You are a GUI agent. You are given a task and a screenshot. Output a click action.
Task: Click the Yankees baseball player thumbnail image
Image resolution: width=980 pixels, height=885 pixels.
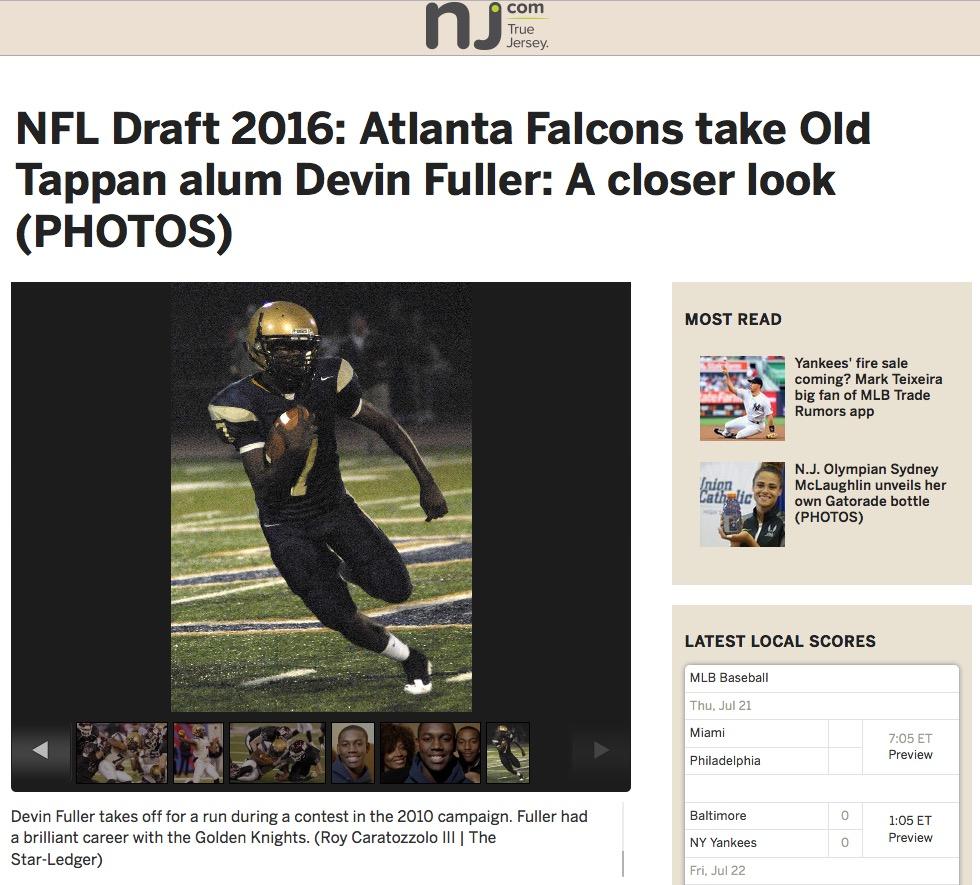point(742,398)
